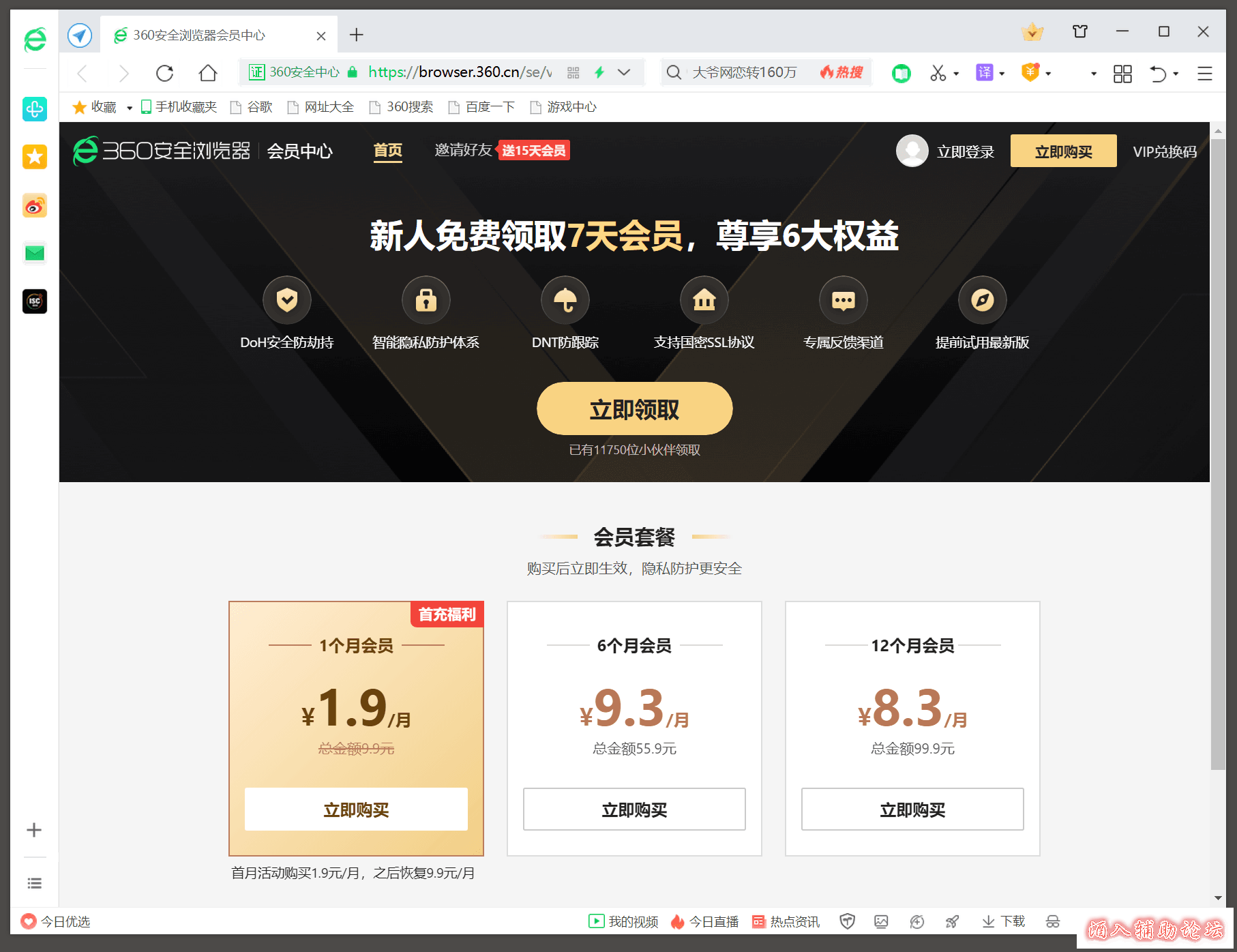Open the 360搜索 bookmark
The height and width of the screenshot is (952, 1237).
pyautogui.click(x=402, y=107)
